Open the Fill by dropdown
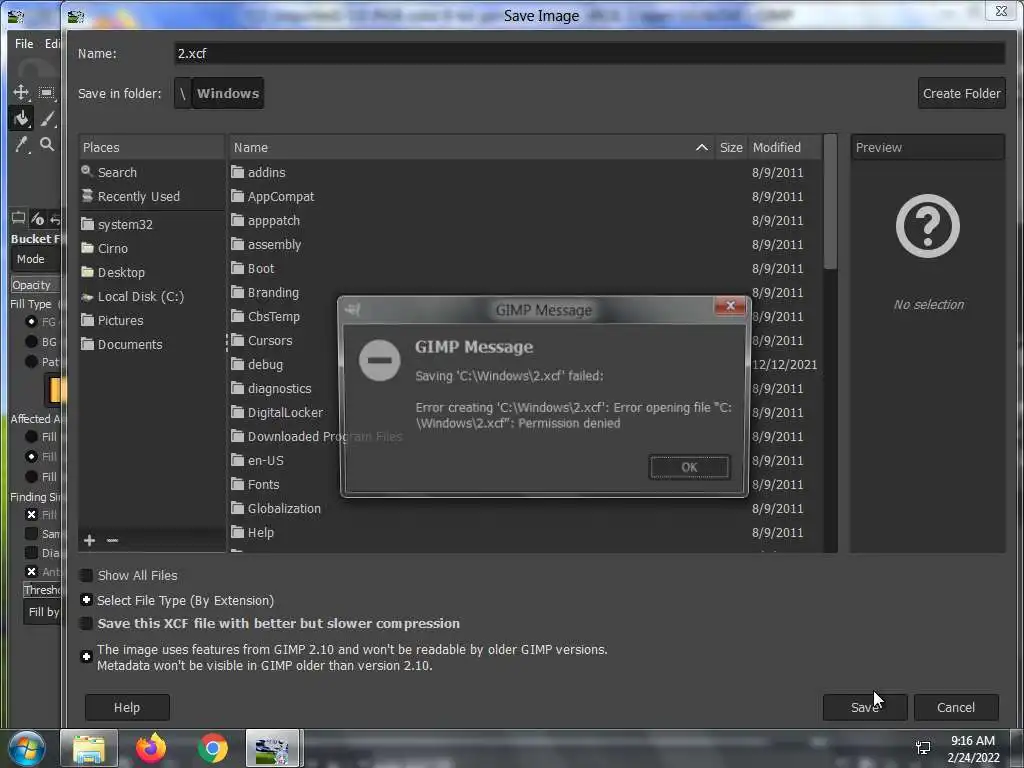The width and height of the screenshot is (1024, 768). click(x=42, y=612)
